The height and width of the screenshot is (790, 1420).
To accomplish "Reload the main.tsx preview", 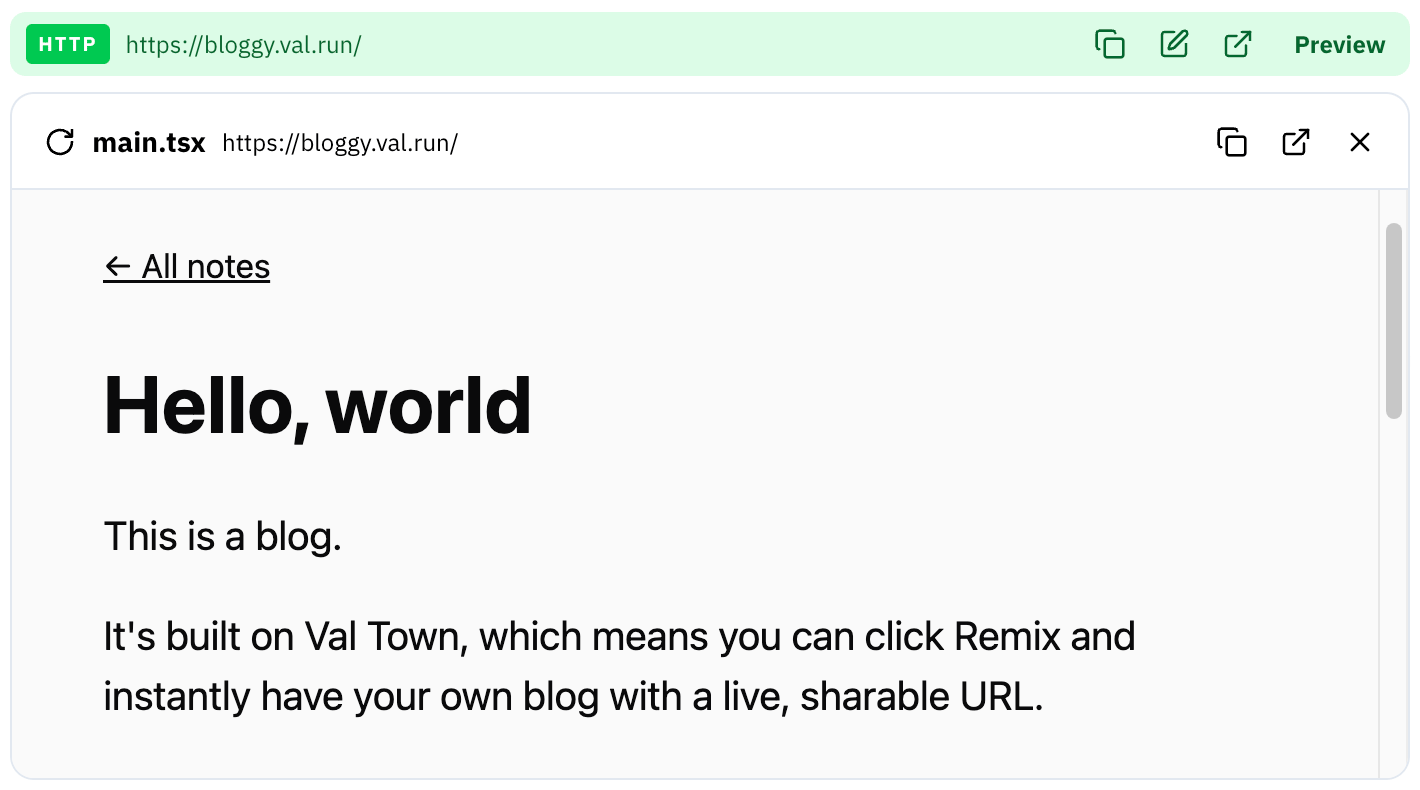I will click(60, 142).
